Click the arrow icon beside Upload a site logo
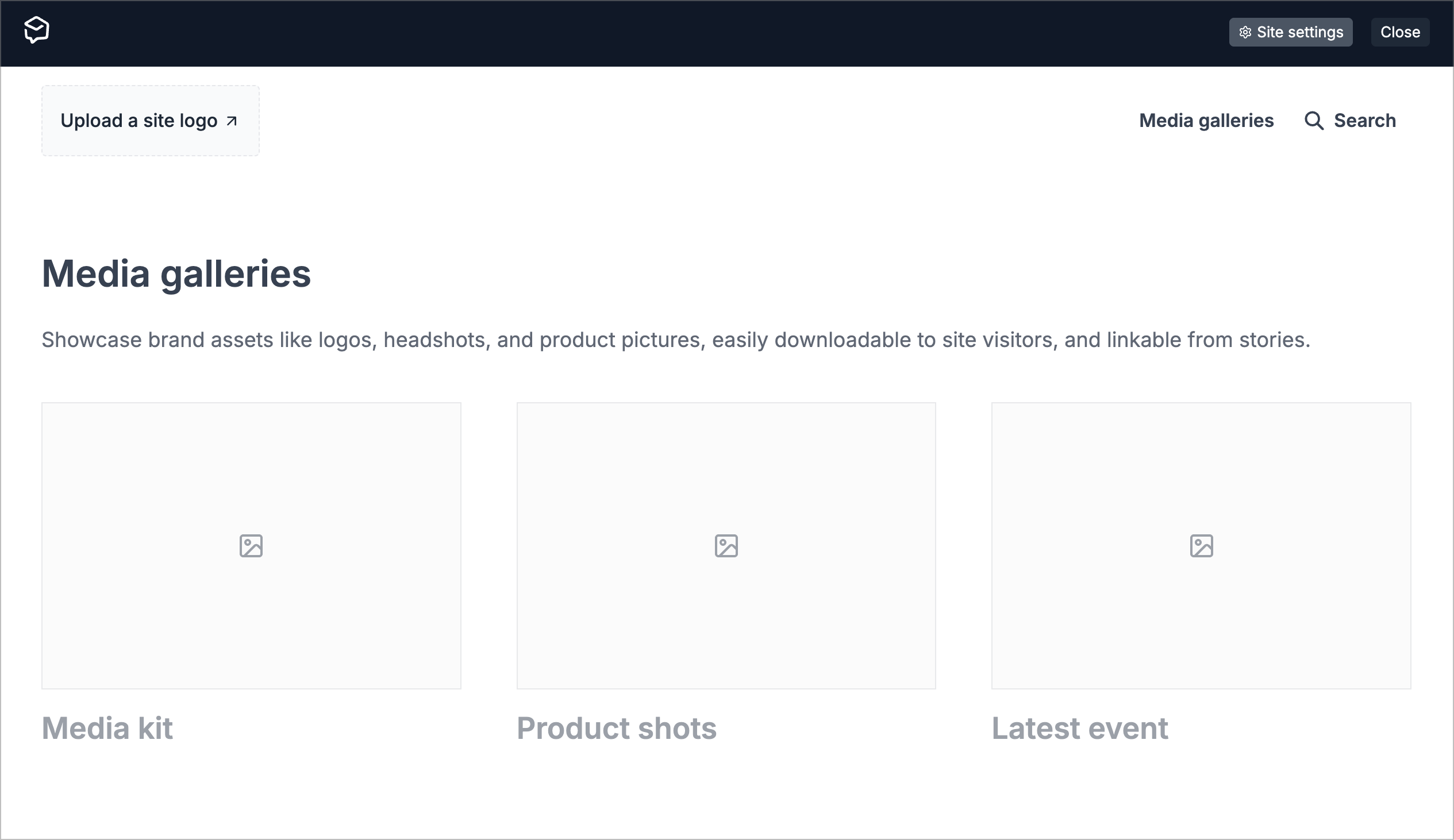 (x=232, y=121)
